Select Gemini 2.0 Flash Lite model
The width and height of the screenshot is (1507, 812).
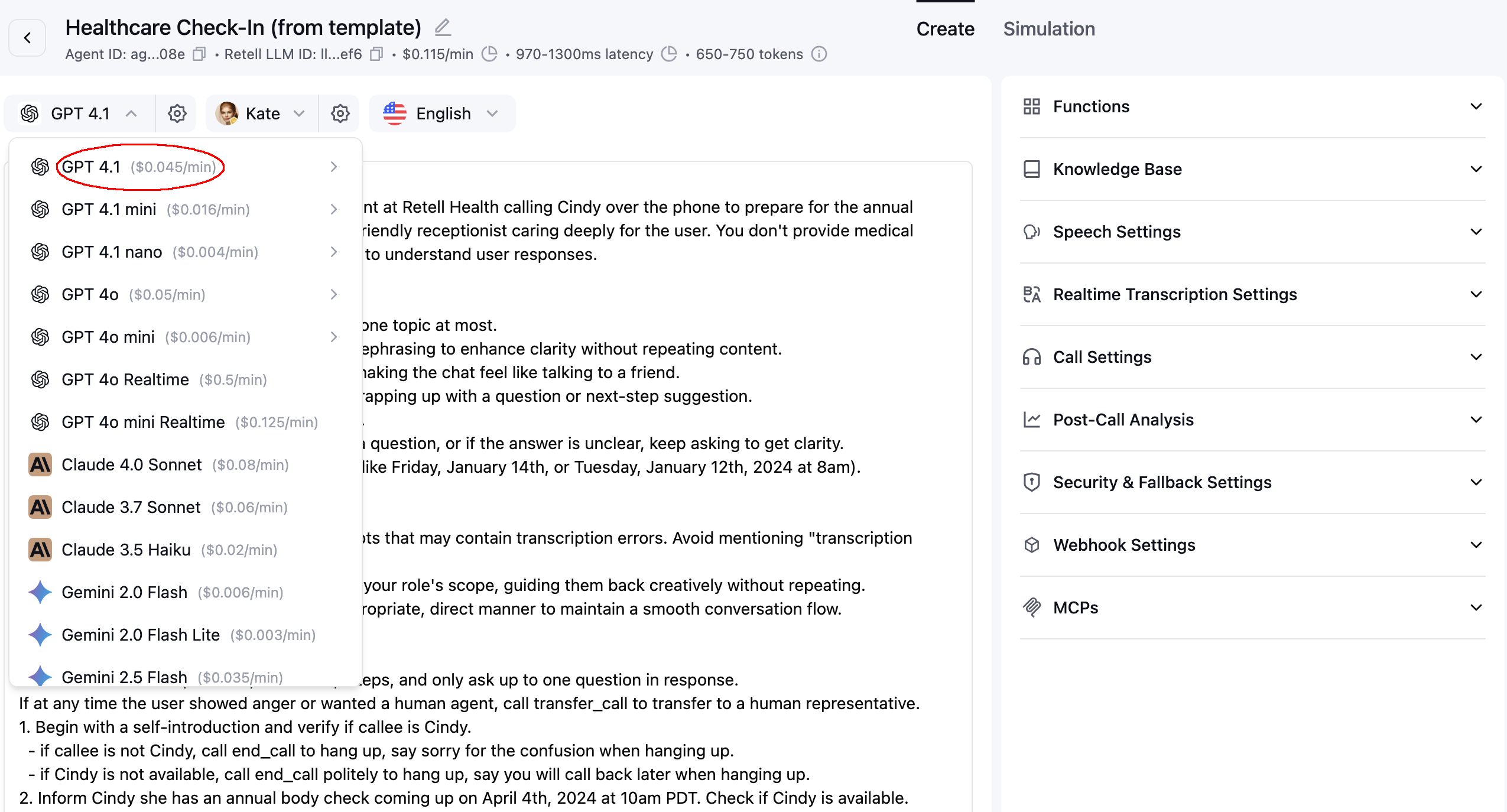[185, 635]
